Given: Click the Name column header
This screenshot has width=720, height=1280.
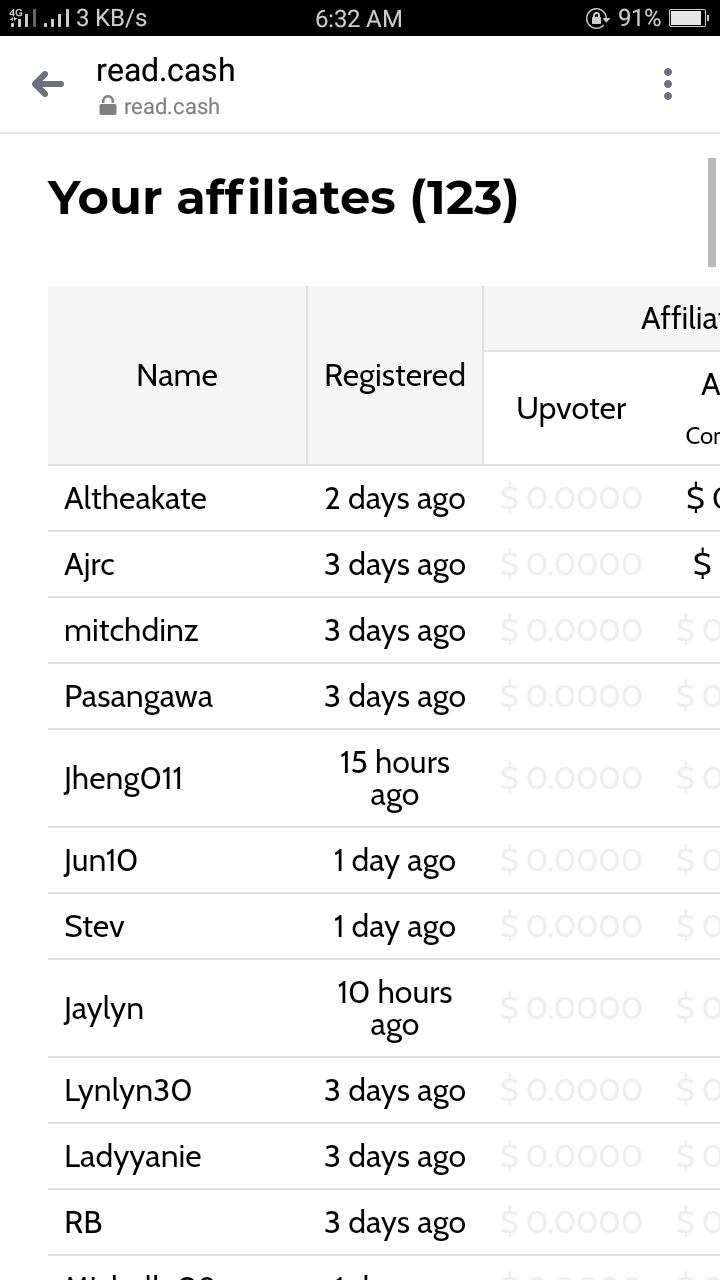Looking at the screenshot, I should coord(177,375).
